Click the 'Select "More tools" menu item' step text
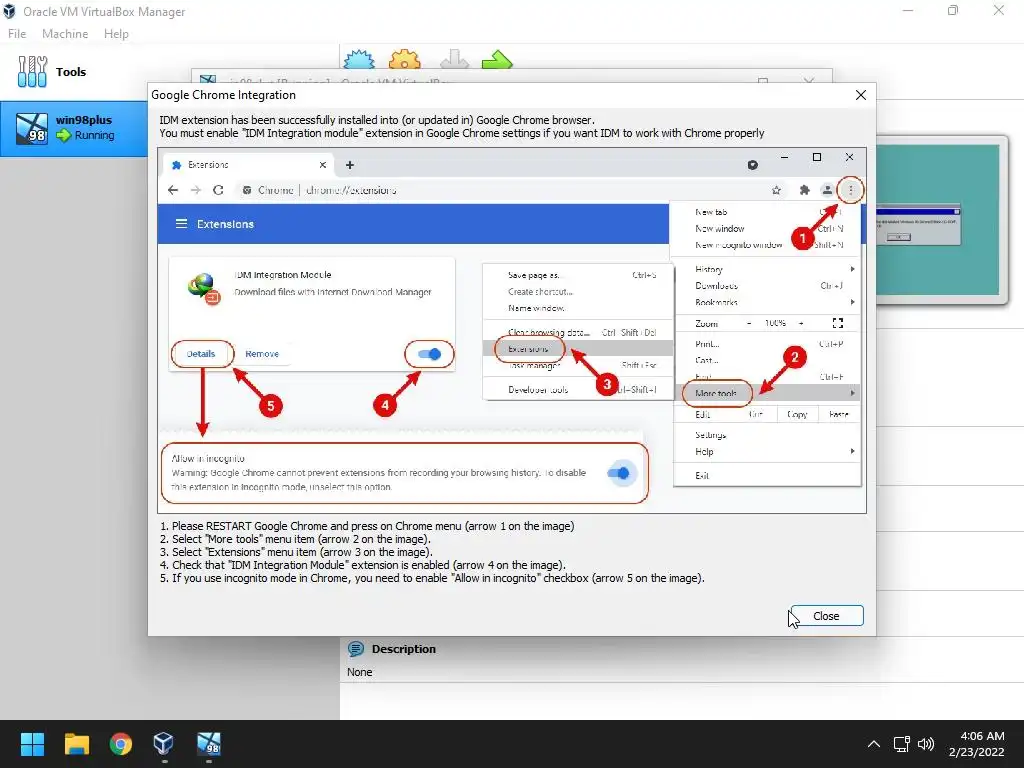This screenshot has width=1024, height=768. 295,539
